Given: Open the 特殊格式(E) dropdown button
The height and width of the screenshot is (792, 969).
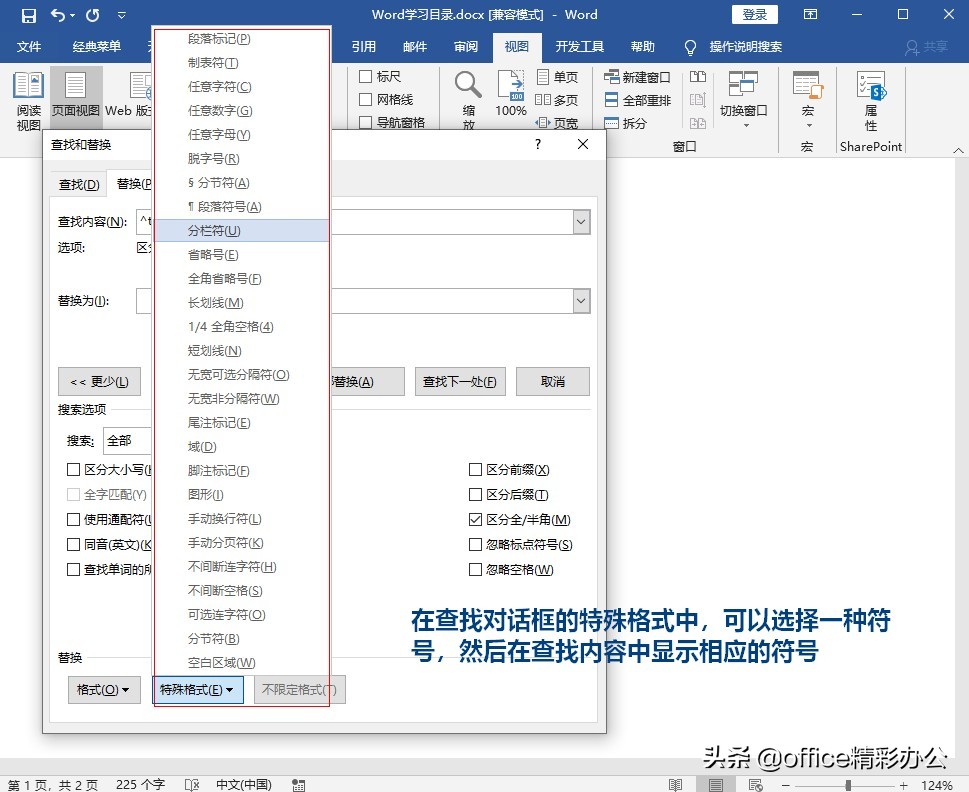Looking at the screenshot, I should 197,689.
